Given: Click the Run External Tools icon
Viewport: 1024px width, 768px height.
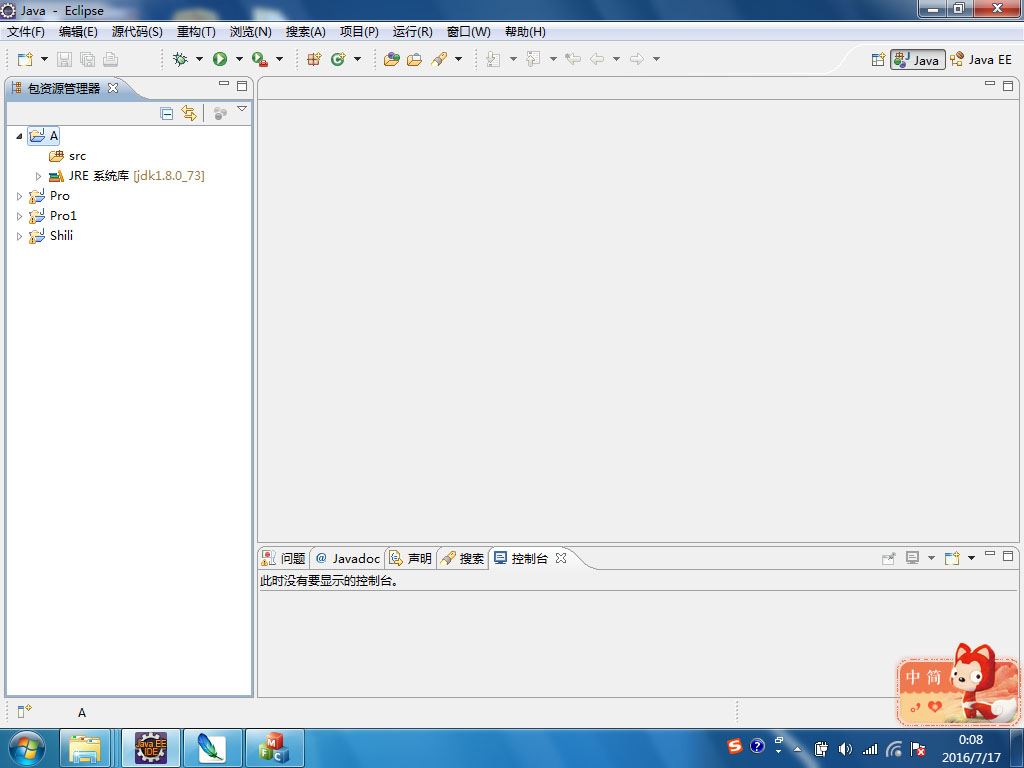Looking at the screenshot, I should pos(260,59).
